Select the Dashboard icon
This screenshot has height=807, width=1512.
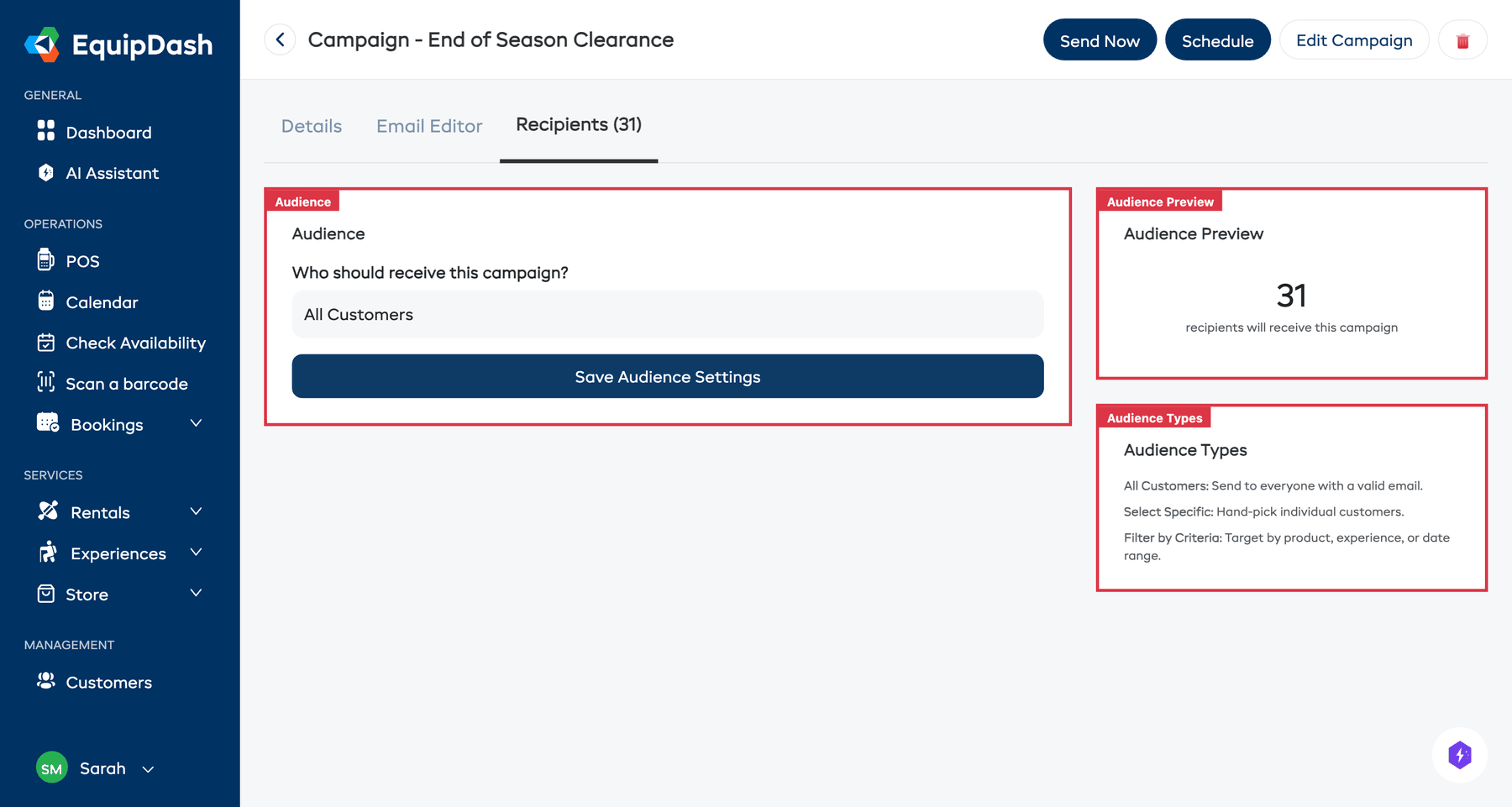point(46,132)
